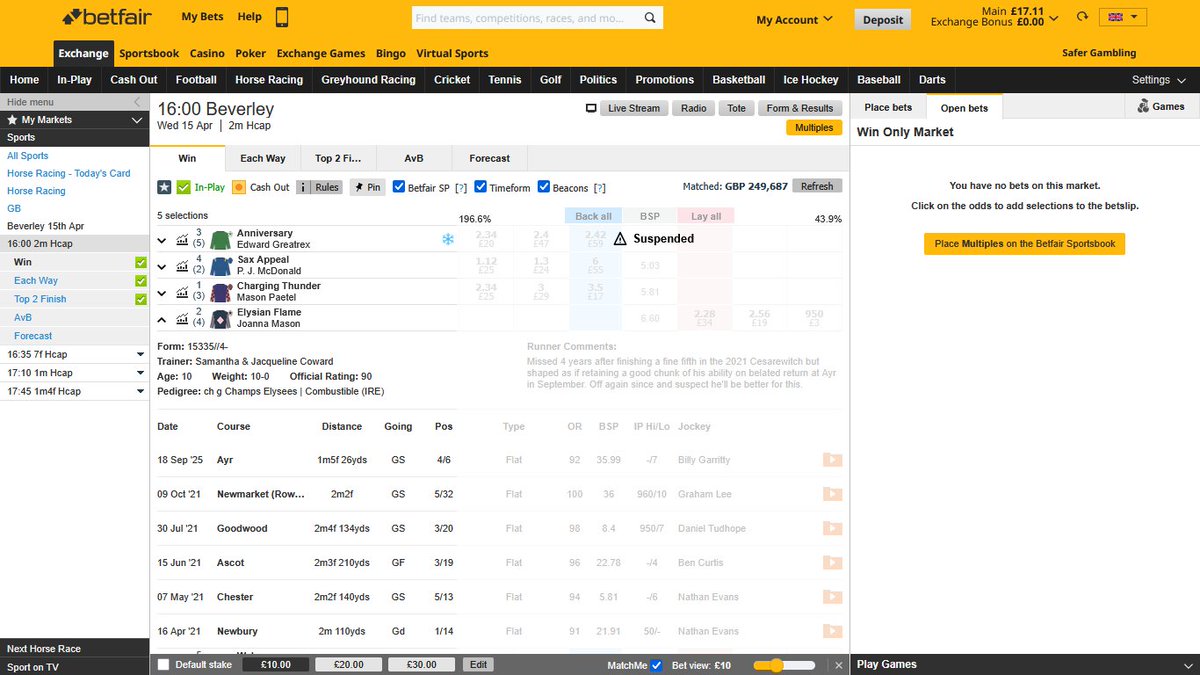Toggle the Cash Out orange indicator

coord(239,187)
